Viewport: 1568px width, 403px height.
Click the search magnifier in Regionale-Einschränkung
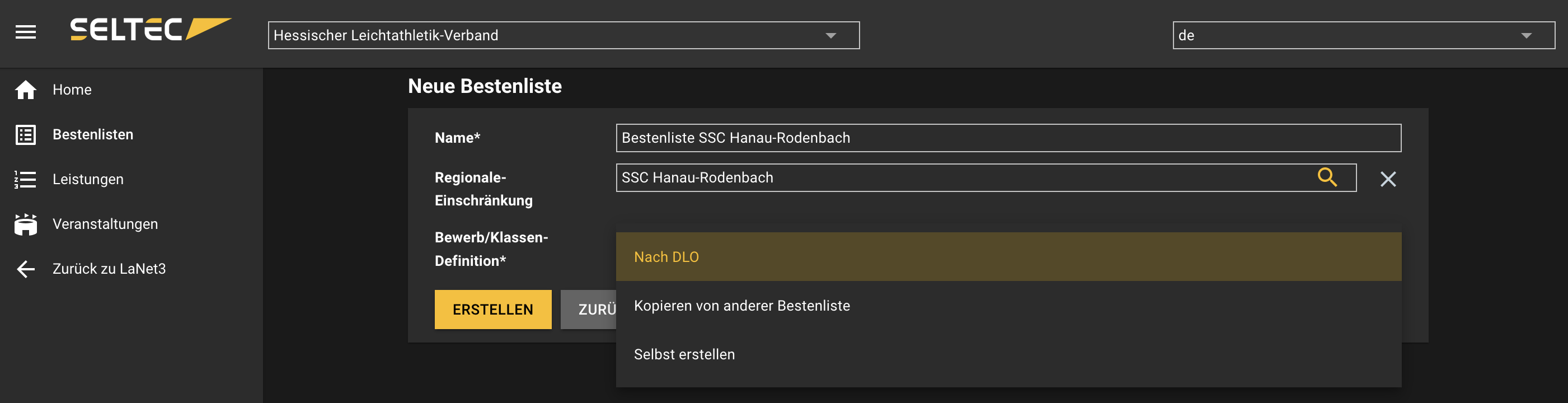coord(1327,177)
